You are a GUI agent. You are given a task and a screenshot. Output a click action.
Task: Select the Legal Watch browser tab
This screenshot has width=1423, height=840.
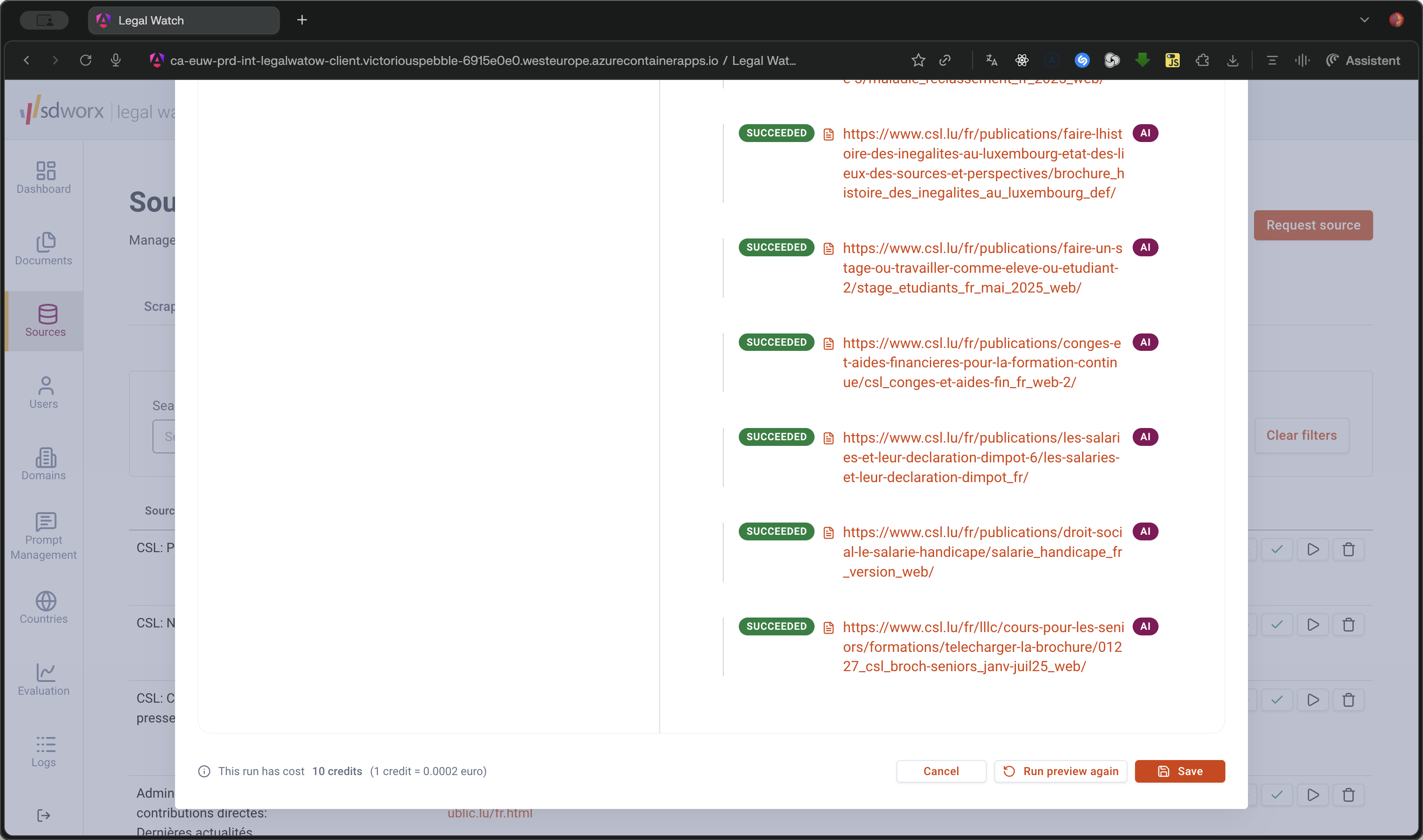point(184,20)
